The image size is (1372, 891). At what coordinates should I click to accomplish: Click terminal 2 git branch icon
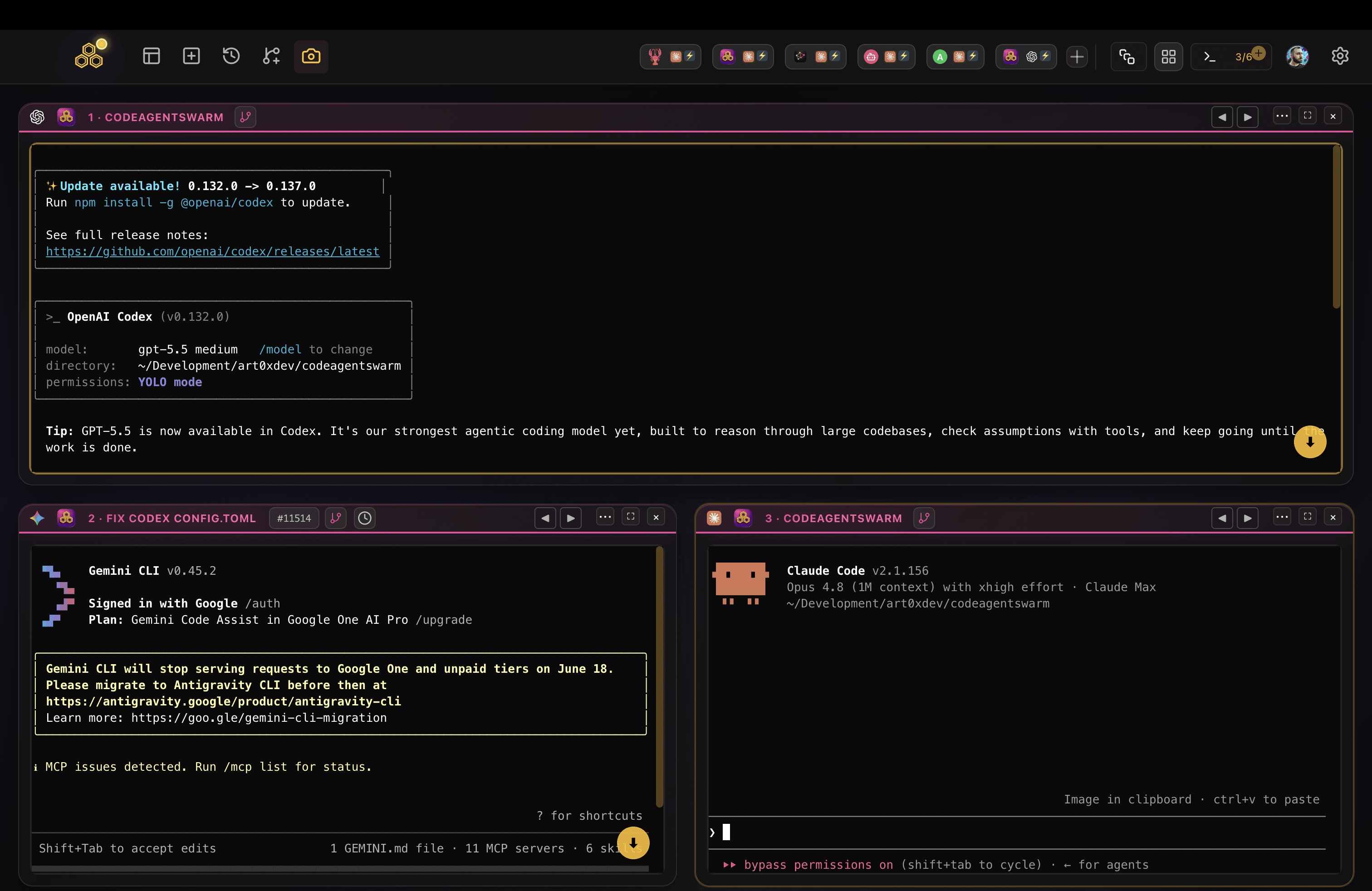coord(335,518)
